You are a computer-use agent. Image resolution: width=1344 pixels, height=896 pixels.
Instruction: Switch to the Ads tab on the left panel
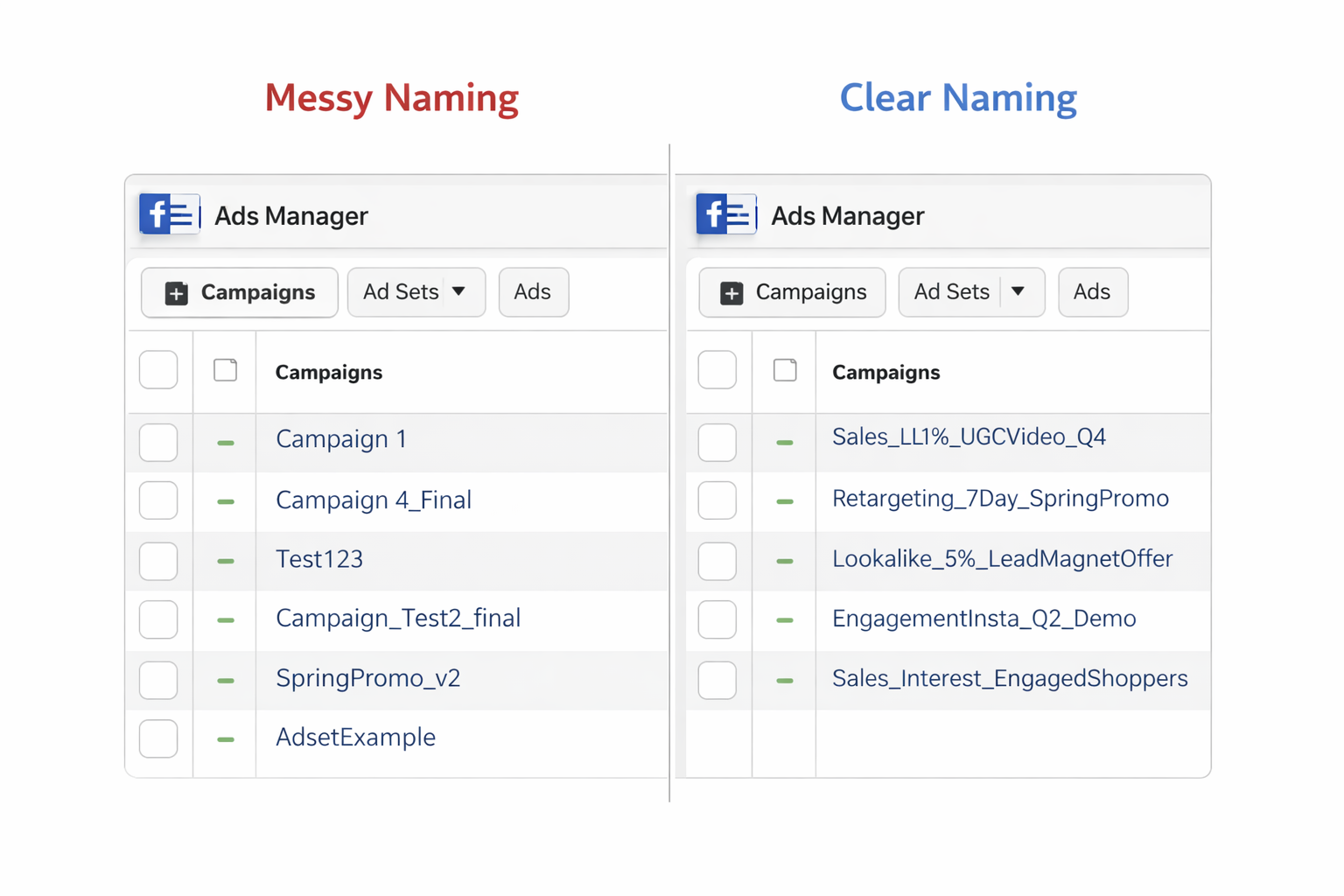[534, 292]
